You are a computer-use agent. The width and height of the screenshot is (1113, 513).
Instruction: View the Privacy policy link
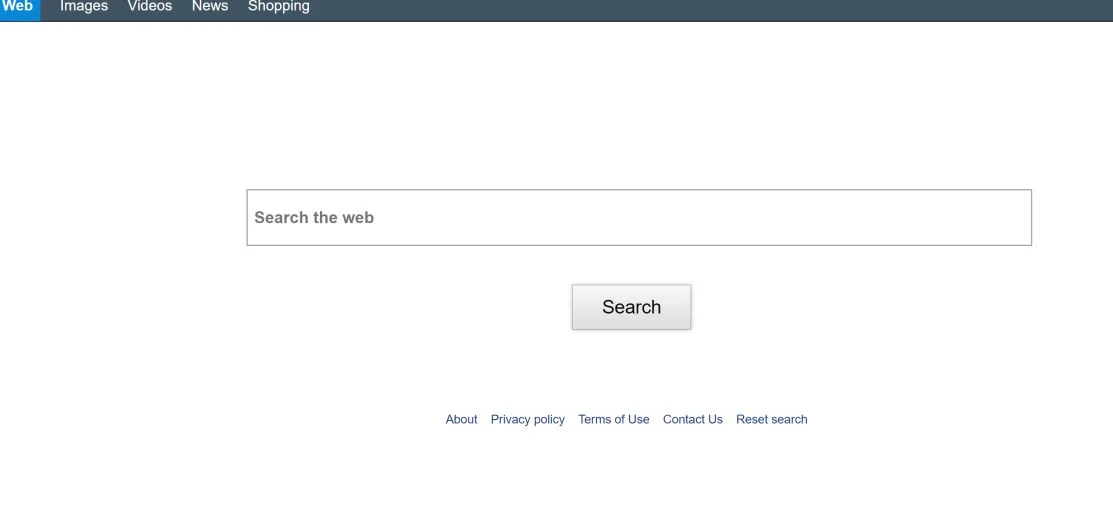(x=527, y=419)
